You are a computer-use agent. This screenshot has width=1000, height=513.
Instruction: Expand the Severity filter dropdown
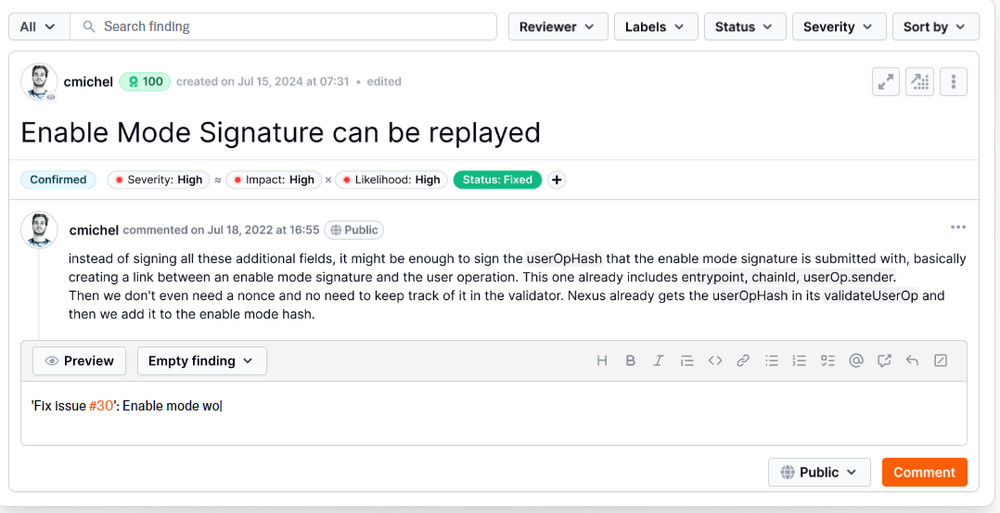point(838,27)
